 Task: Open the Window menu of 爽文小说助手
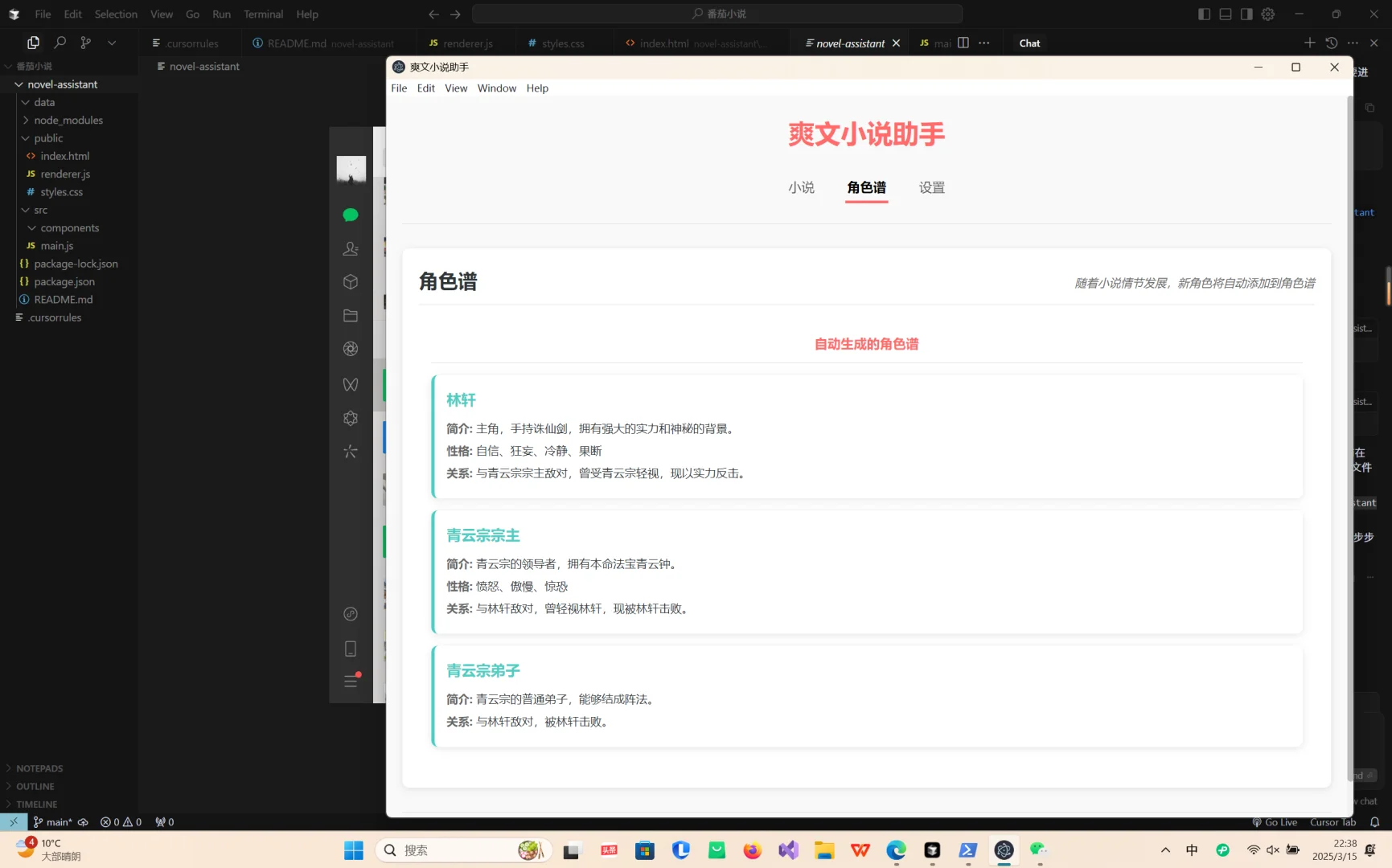coord(496,88)
